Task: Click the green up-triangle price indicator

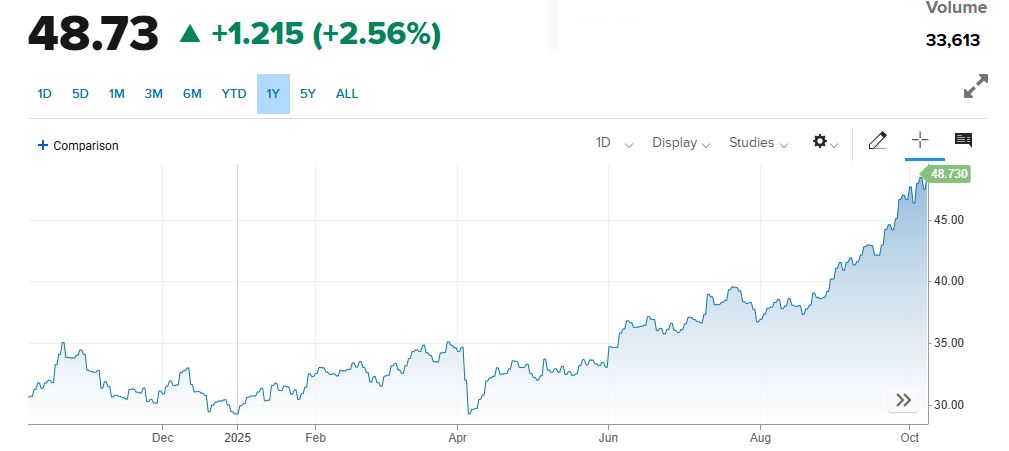Action: coord(189,34)
